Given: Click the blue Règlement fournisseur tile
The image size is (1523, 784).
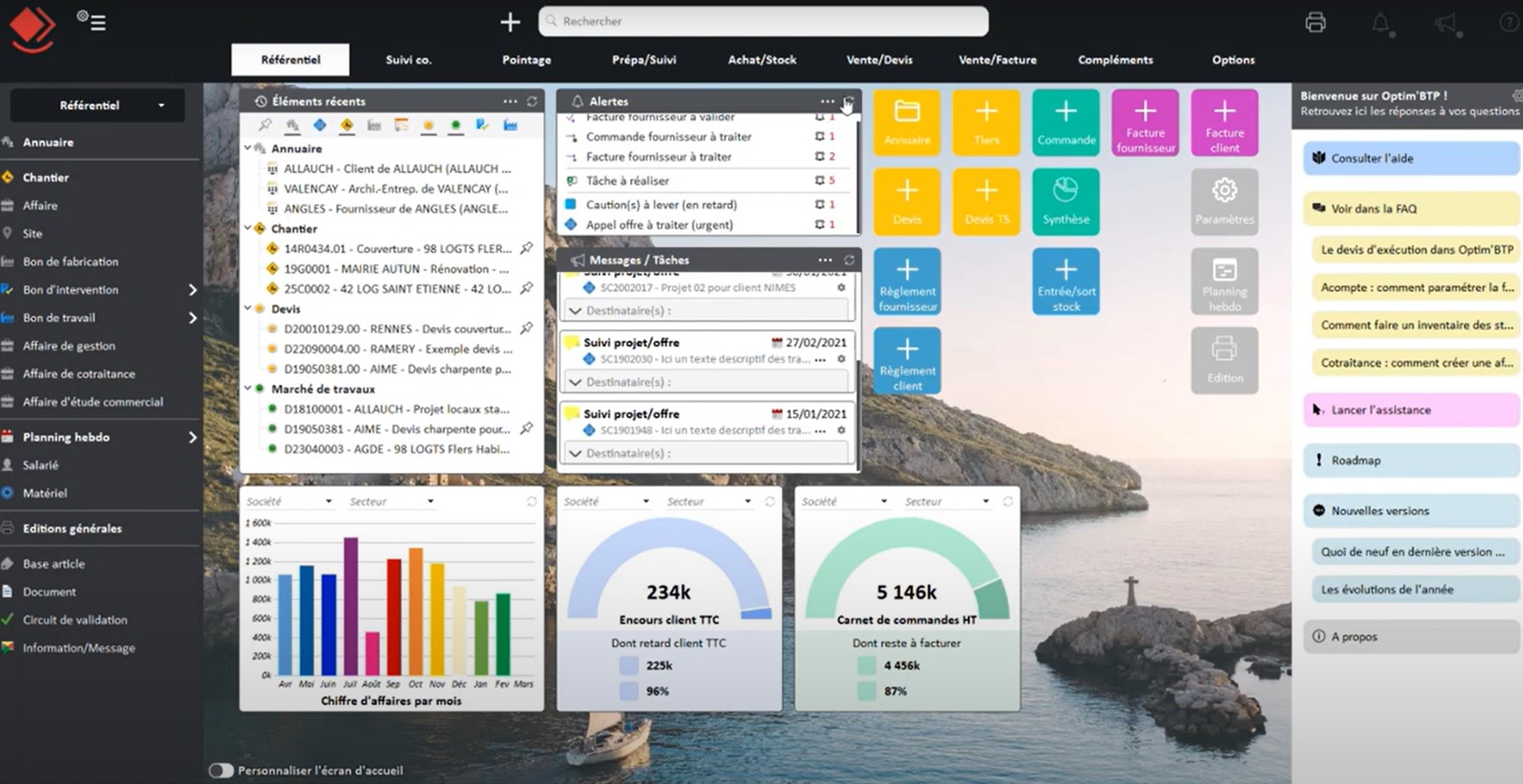Looking at the screenshot, I should coord(907,281).
